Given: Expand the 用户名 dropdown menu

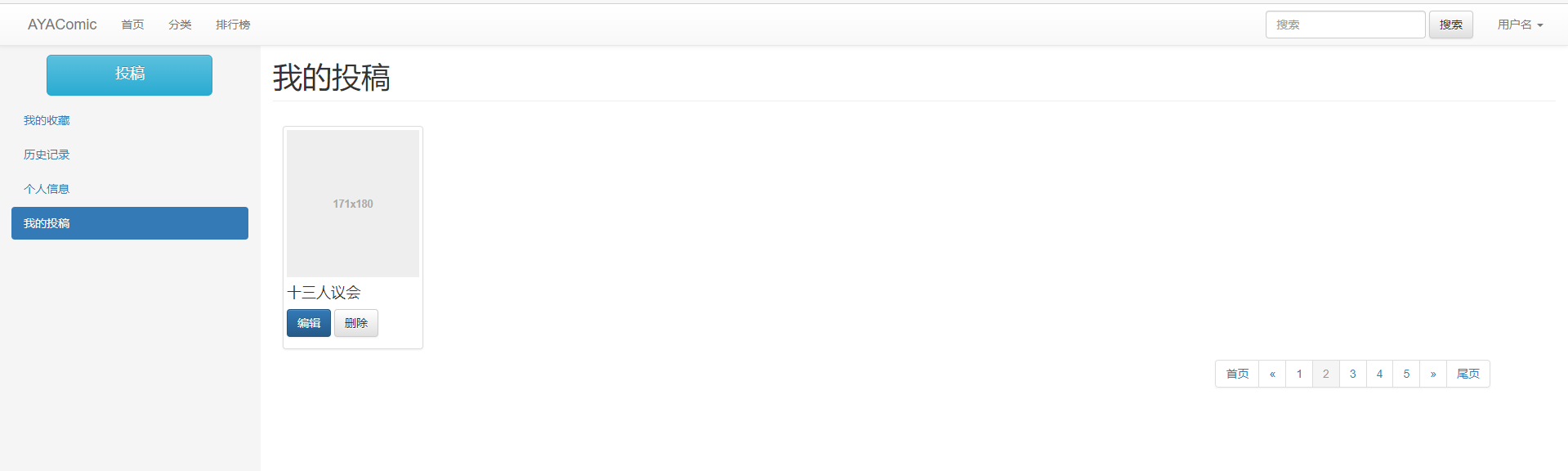Looking at the screenshot, I should point(1520,25).
